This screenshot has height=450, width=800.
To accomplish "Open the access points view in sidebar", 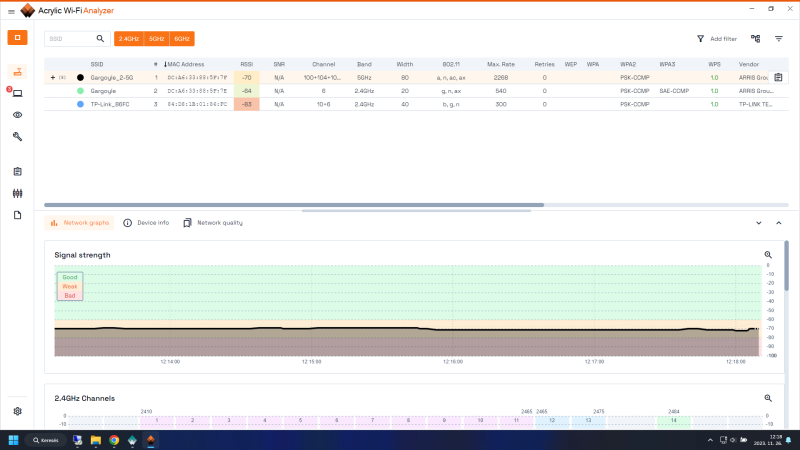I will tap(17, 72).
